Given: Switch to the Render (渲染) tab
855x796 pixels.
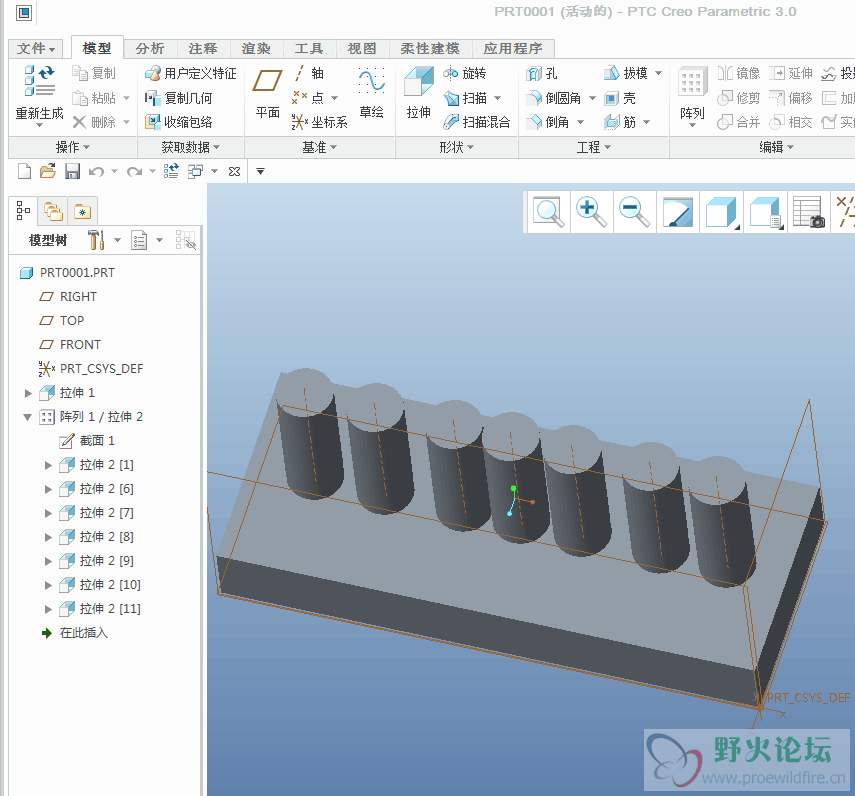Looking at the screenshot, I should click(256, 49).
